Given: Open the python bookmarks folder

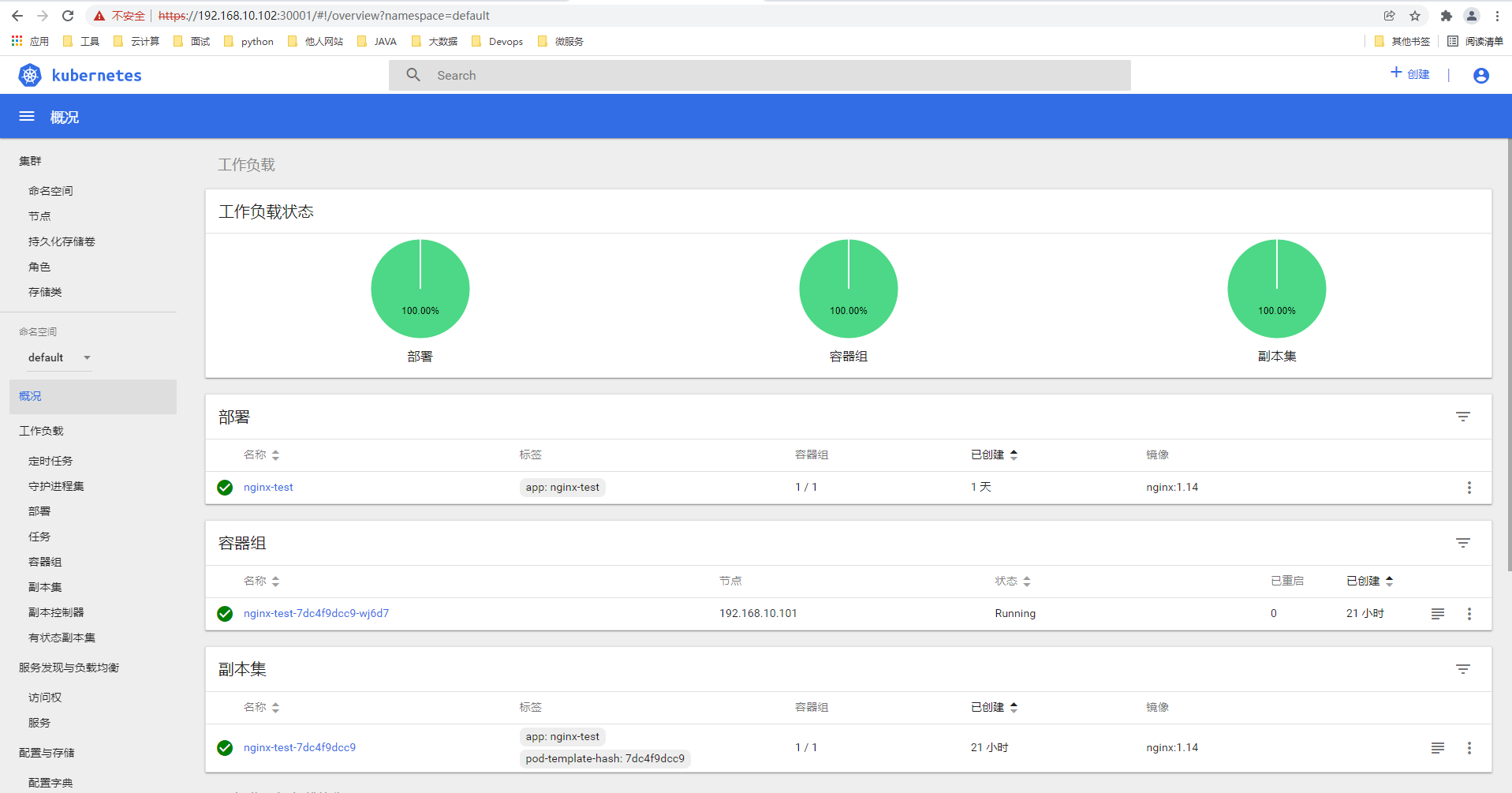Looking at the screenshot, I should click(249, 41).
